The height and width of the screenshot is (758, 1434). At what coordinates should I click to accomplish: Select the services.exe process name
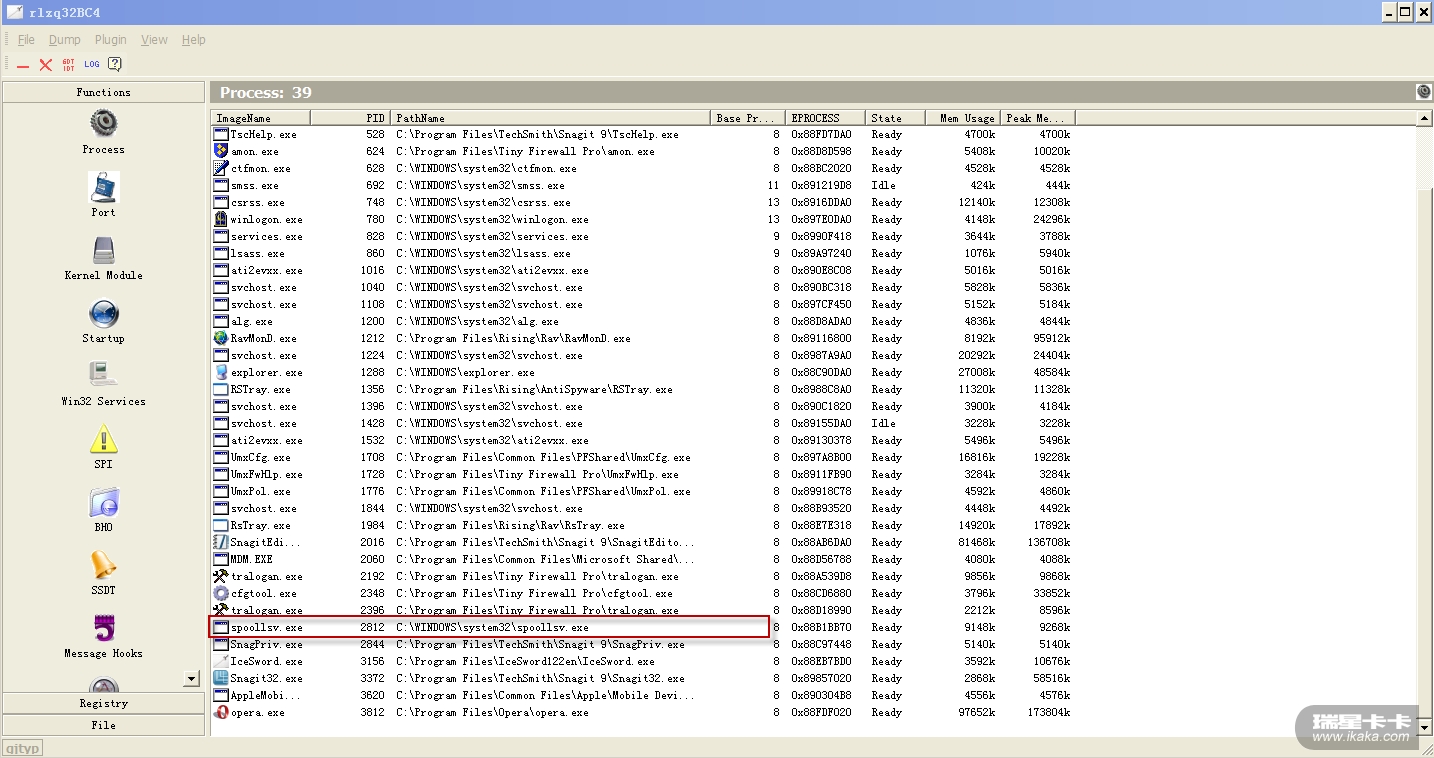click(267, 236)
